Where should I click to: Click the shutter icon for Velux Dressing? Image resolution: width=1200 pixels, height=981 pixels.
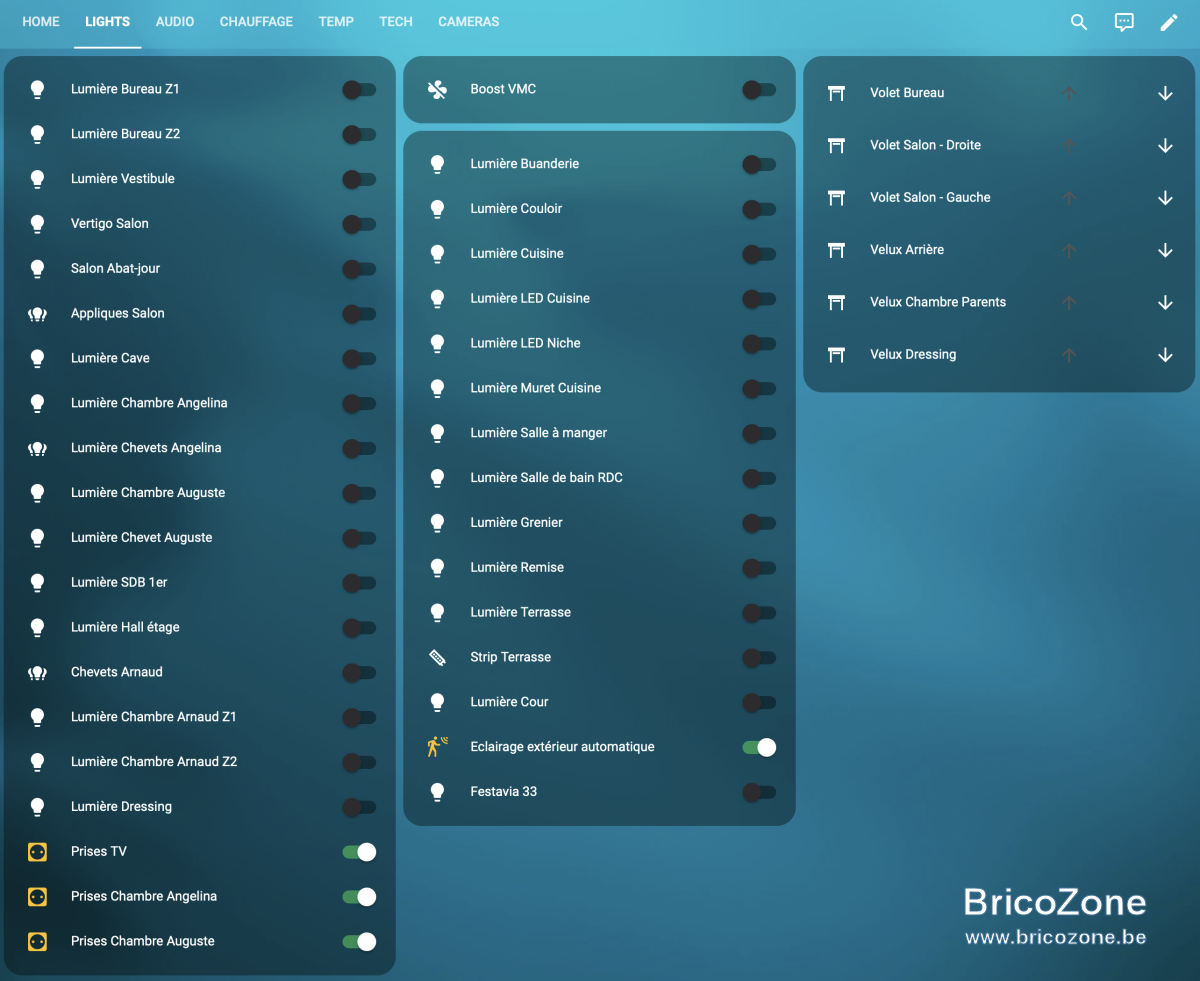(x=837, y=355)
